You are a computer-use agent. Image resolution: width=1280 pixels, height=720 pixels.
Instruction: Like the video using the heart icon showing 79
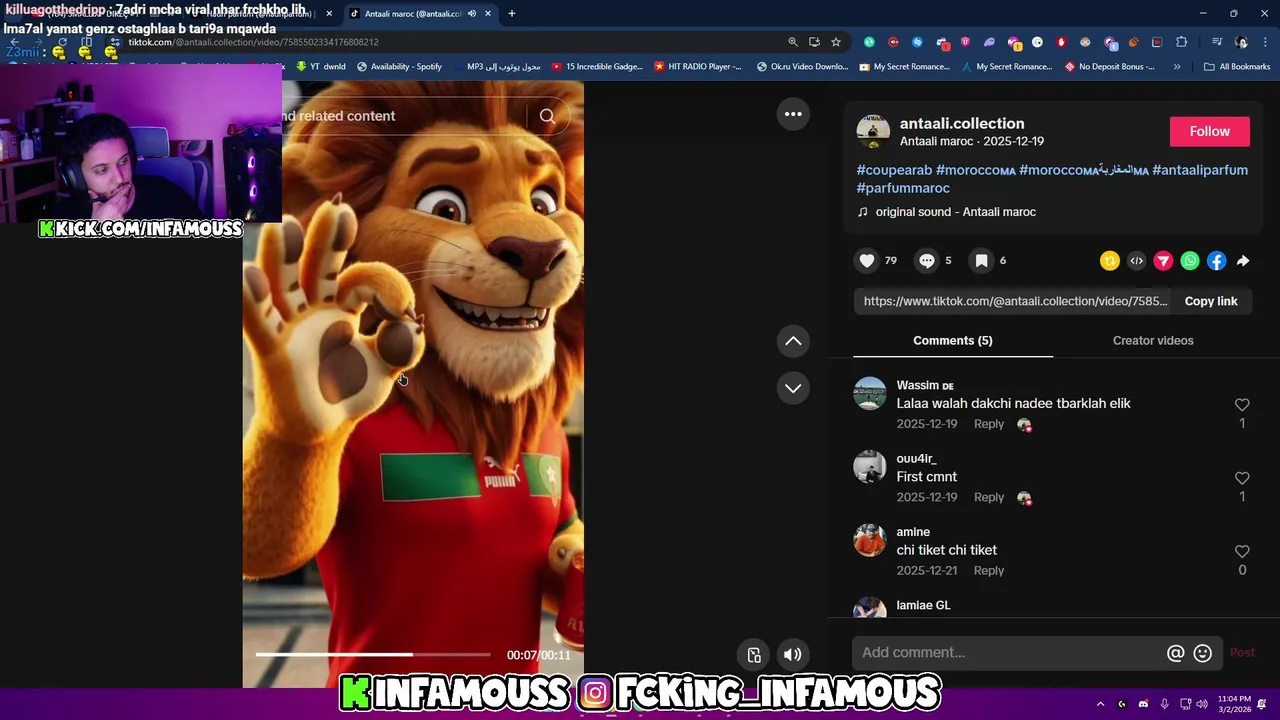pos(867,261)
